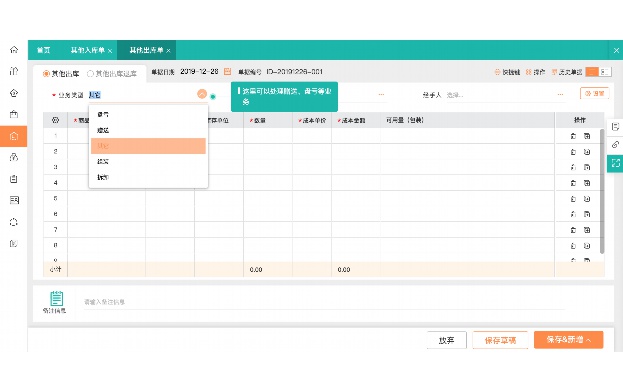Click the teal tip dot beside 业务类型 field
Screen dimensions: 623x392
[213, 97]
